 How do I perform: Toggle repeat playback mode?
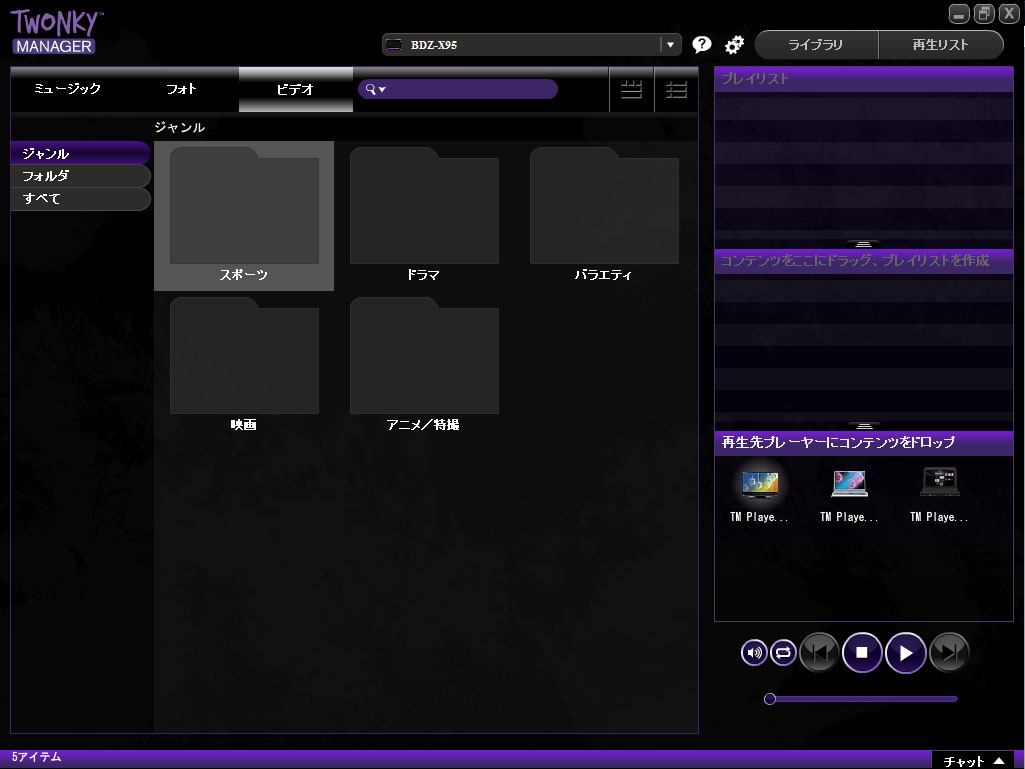pyautogui.click(x=783, y=653)
